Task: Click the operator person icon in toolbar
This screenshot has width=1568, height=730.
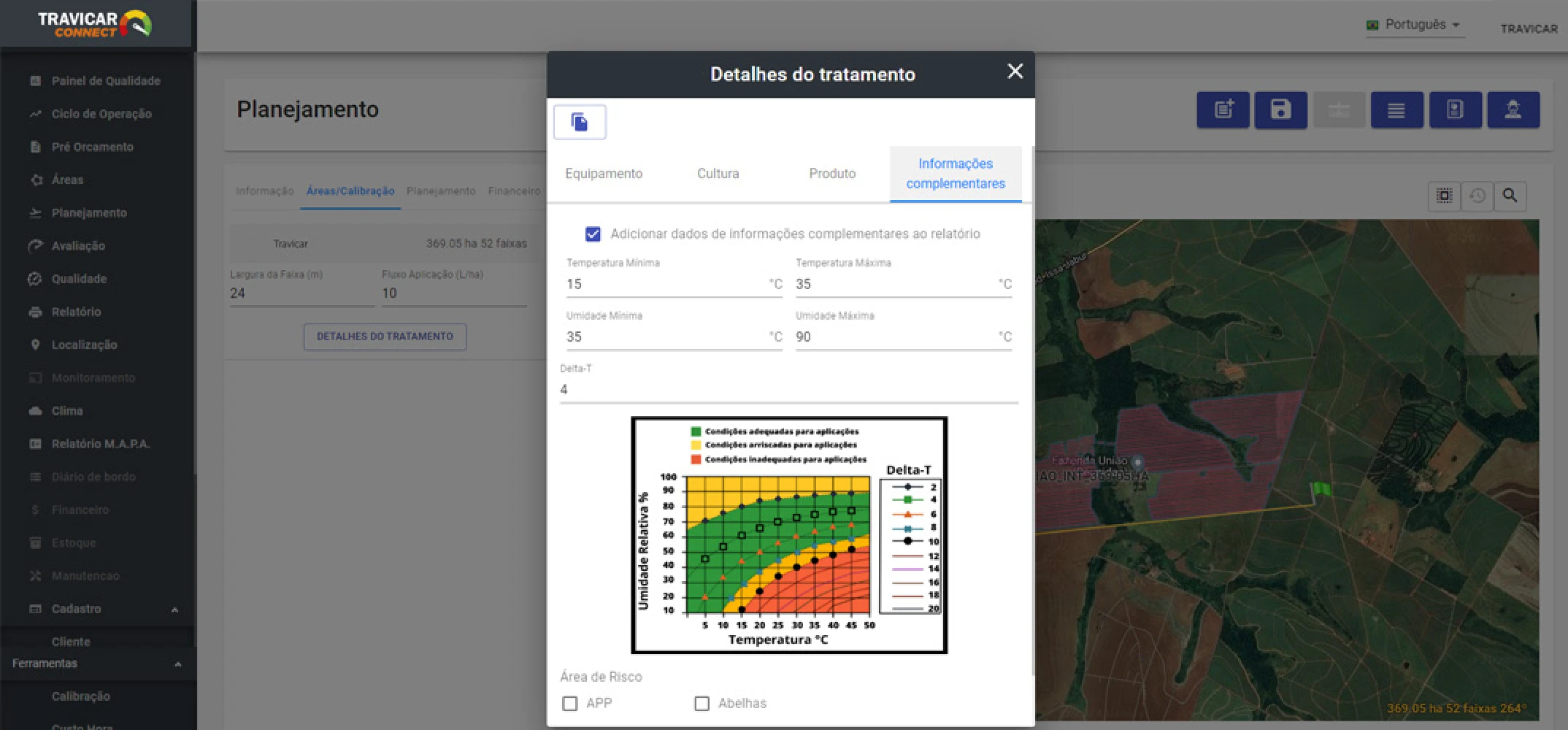Action: pos(1513,110)
